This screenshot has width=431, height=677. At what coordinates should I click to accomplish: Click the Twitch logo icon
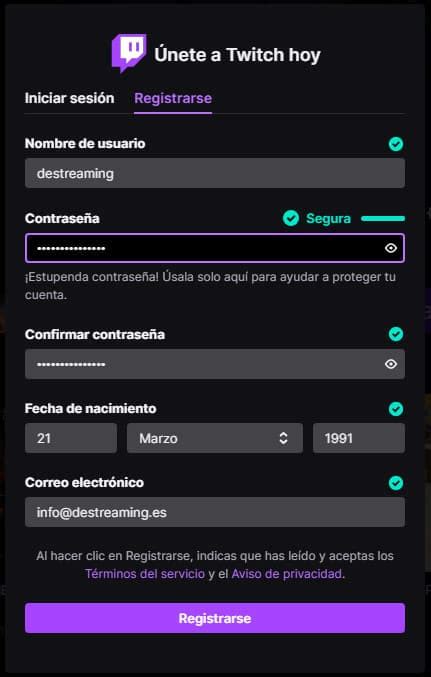tap(129, 53)
